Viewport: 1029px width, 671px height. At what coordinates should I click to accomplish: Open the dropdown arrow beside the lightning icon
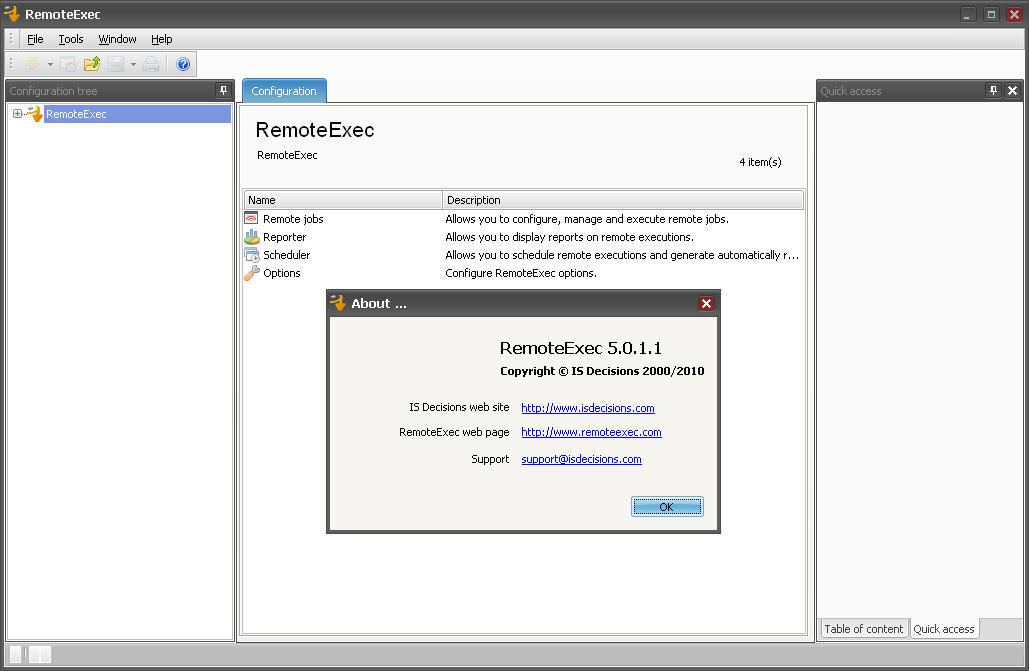coord(50,64)
